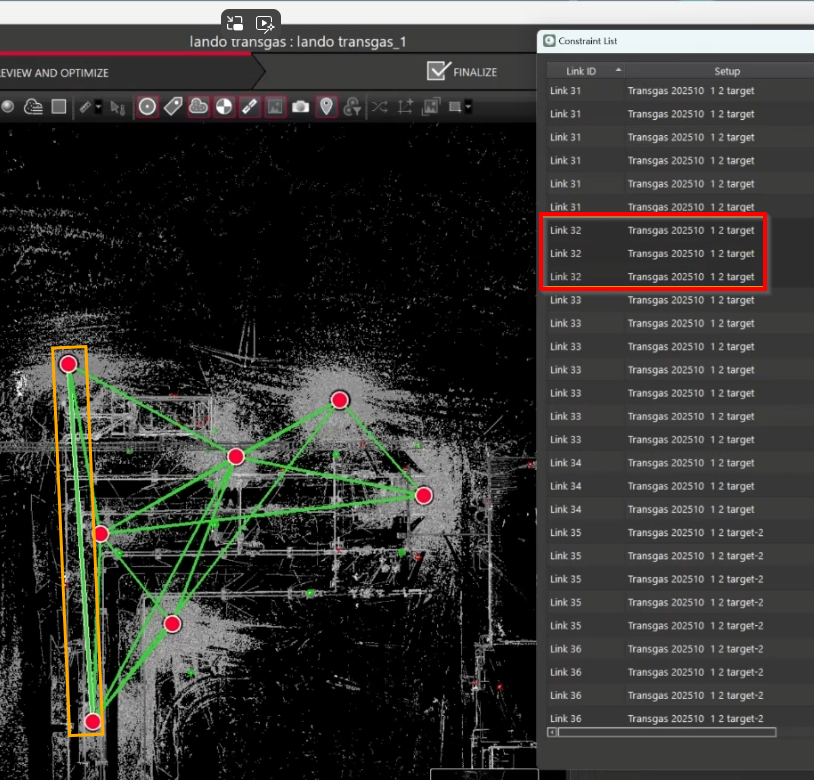Click the label tag icon in toolbar
The height and width of the screenshot is (780, 814).
(173, 107)
